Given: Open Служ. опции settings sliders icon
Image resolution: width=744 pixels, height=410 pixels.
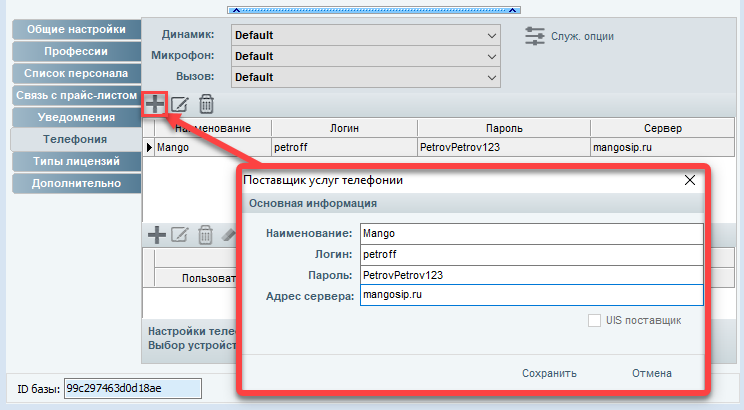Looking at the screenshot, I should coord(536,36).
